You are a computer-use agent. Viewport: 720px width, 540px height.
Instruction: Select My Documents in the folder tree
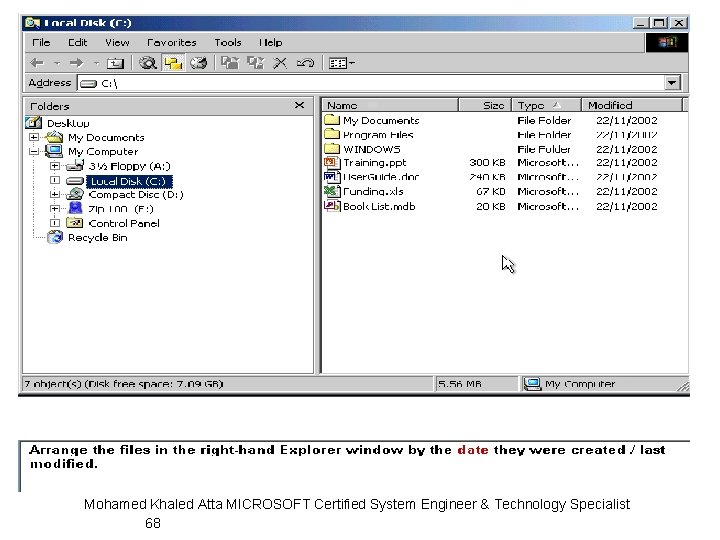click(106, 137)
